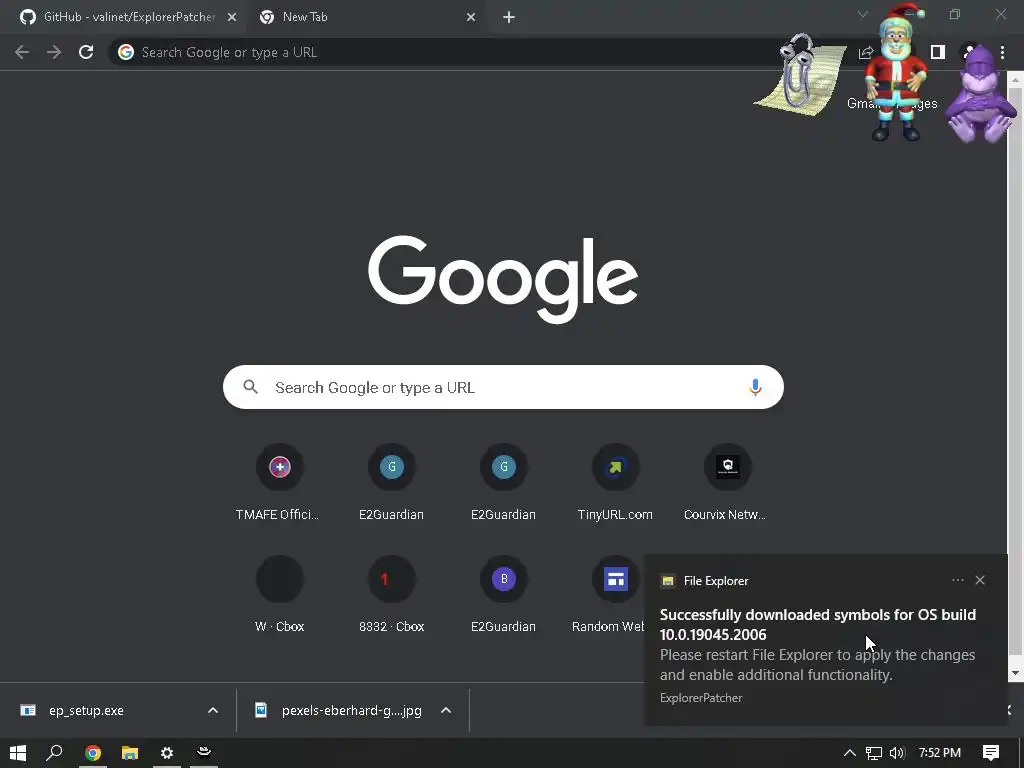This screenshot has width=1024, height=768.
Task: Open the share page icon in address bar
Action: point(866,52)
